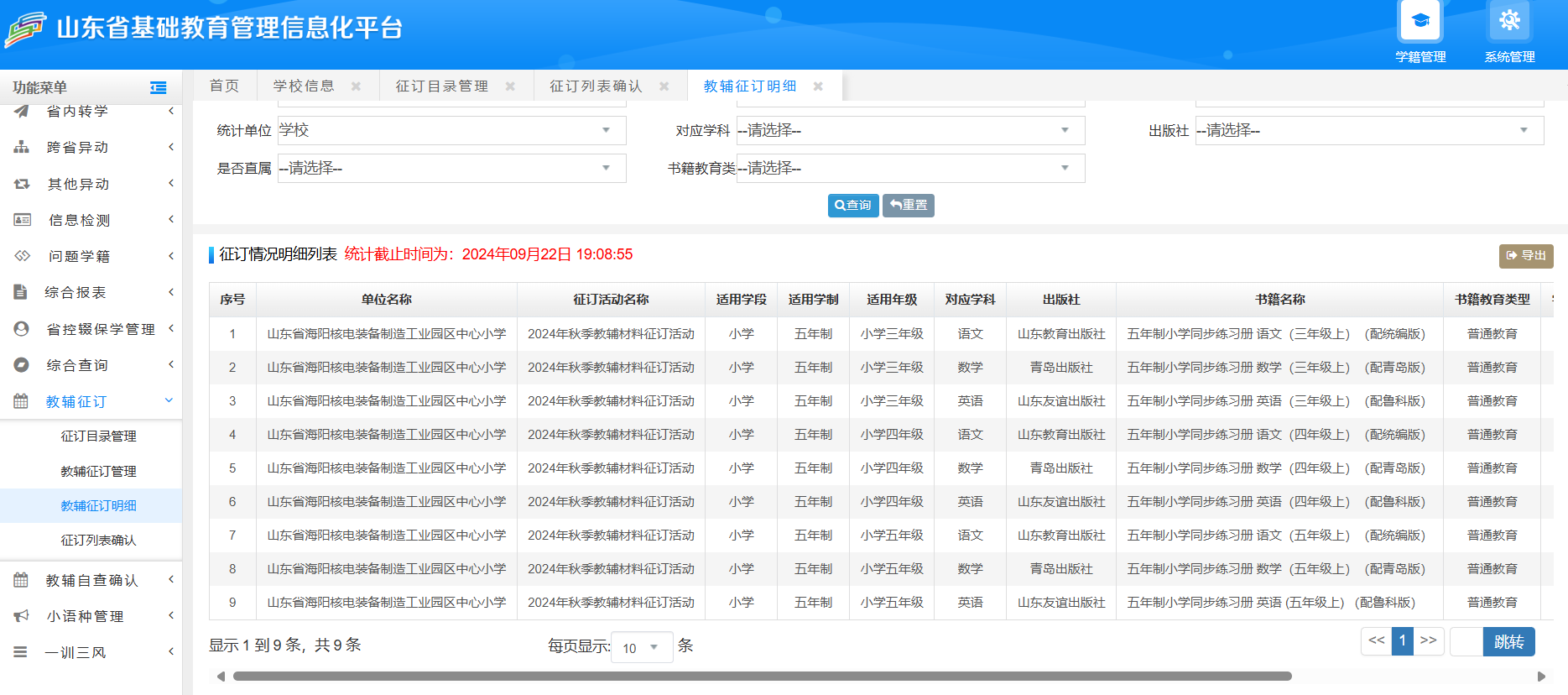Image resolution: width=1568 pixels, height=695 pixels.
Task: Select page 1 in pagination
Action: [x=1402, y=640]
